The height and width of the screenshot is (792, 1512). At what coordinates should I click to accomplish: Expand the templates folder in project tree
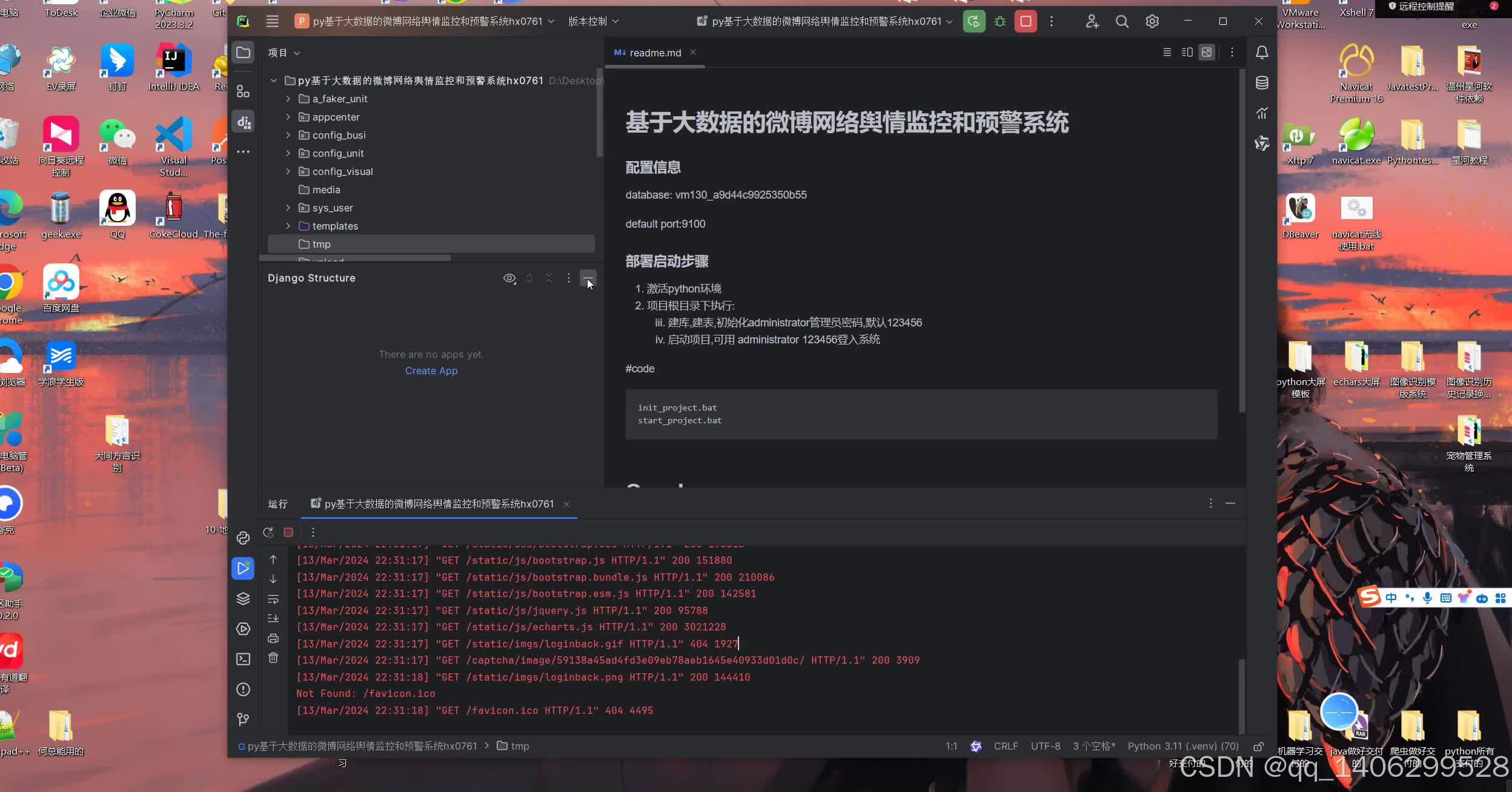coord(288,226)
